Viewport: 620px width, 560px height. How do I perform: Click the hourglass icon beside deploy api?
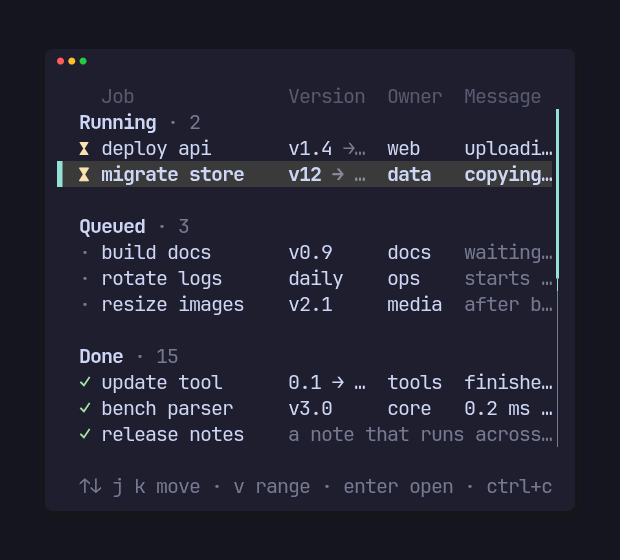pos(84,149)
